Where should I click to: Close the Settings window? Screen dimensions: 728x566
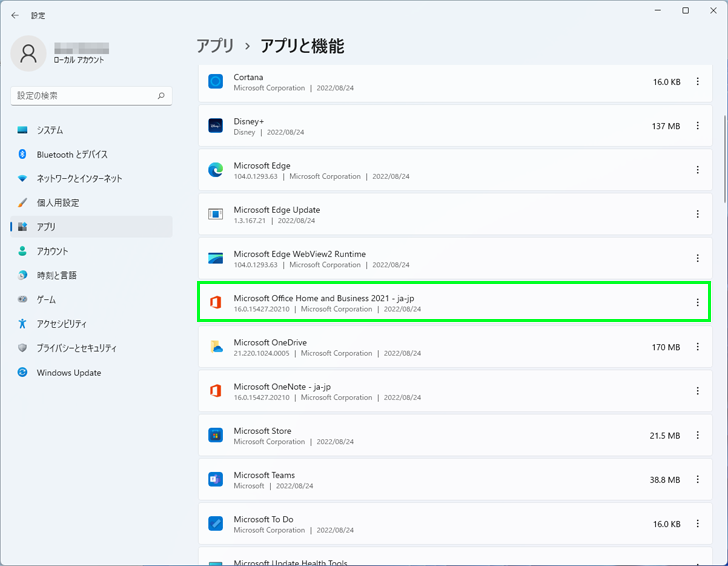pos(713,10)
